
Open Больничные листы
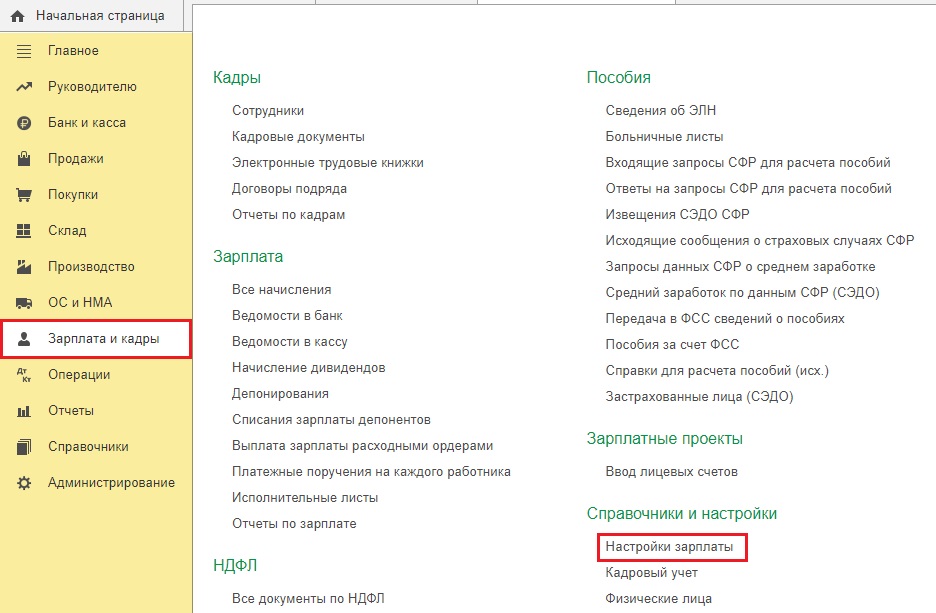664,137
